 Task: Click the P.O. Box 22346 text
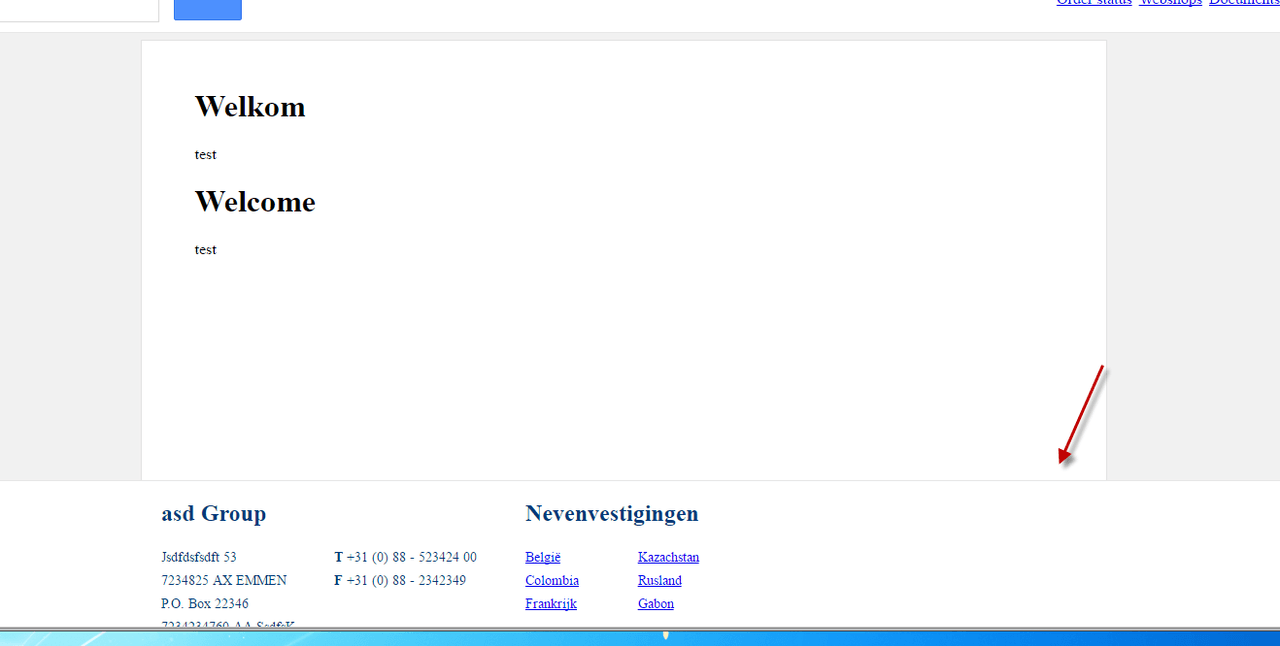click(x=205, y=603)
